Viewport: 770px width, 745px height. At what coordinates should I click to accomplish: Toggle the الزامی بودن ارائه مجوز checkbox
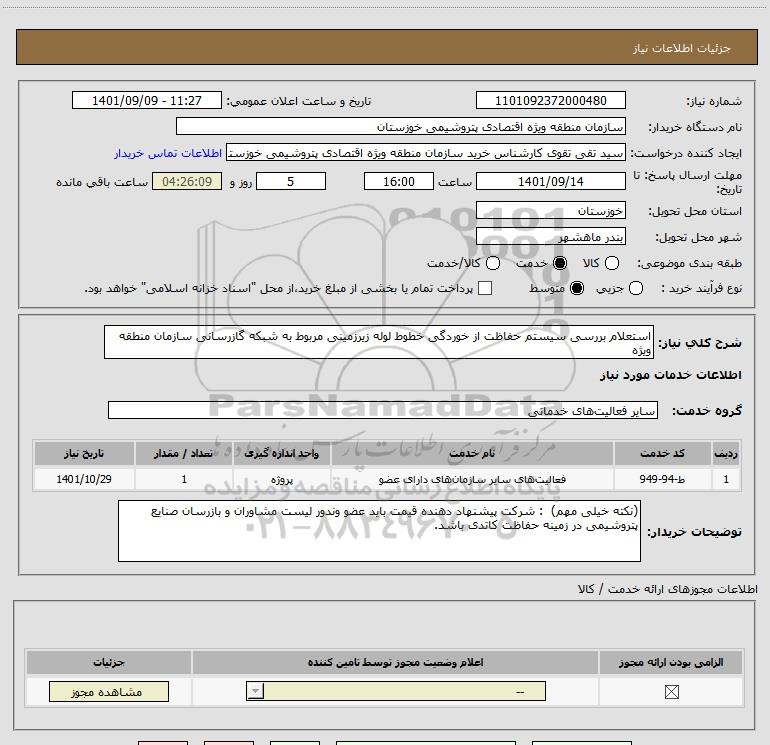click(671, 692)
